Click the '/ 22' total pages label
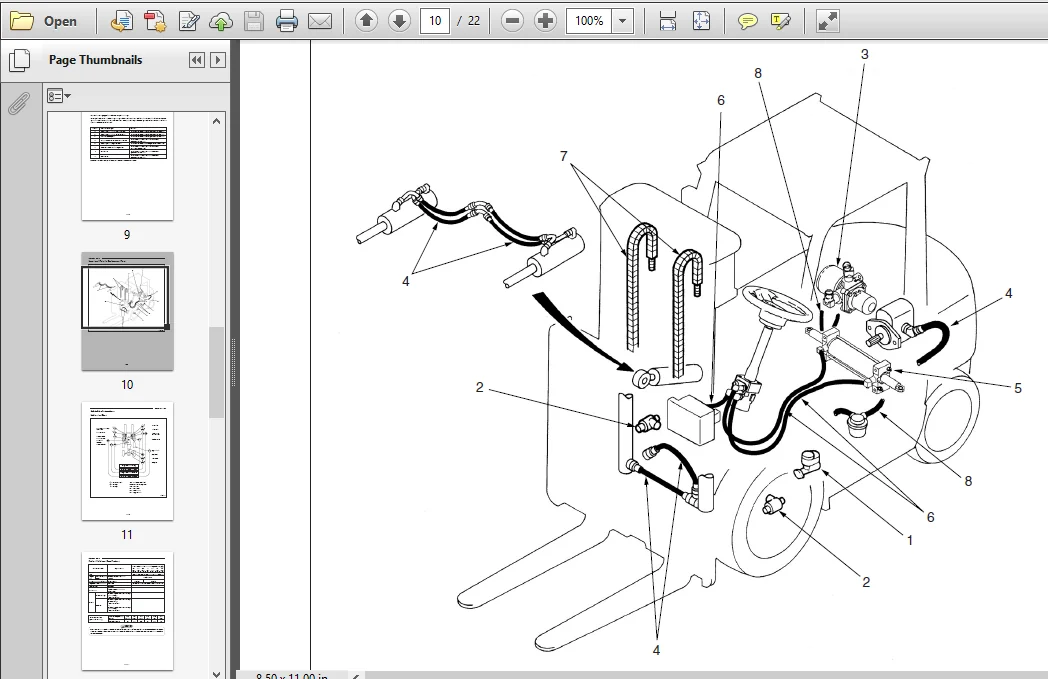The width and height of the screenshot is (1048, 679). 469,21
